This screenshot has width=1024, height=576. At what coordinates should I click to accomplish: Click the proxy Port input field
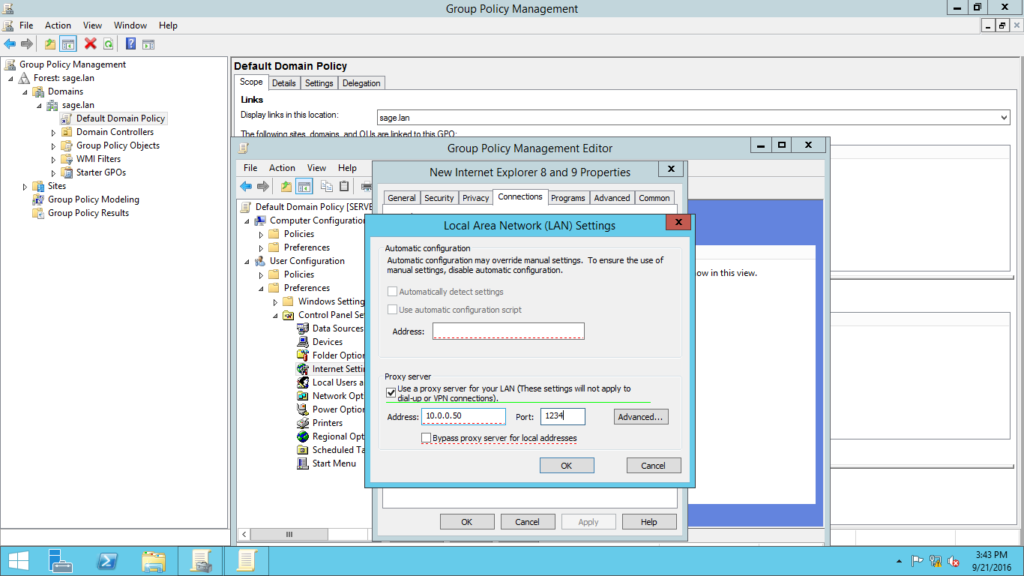[x=562, y=416]
